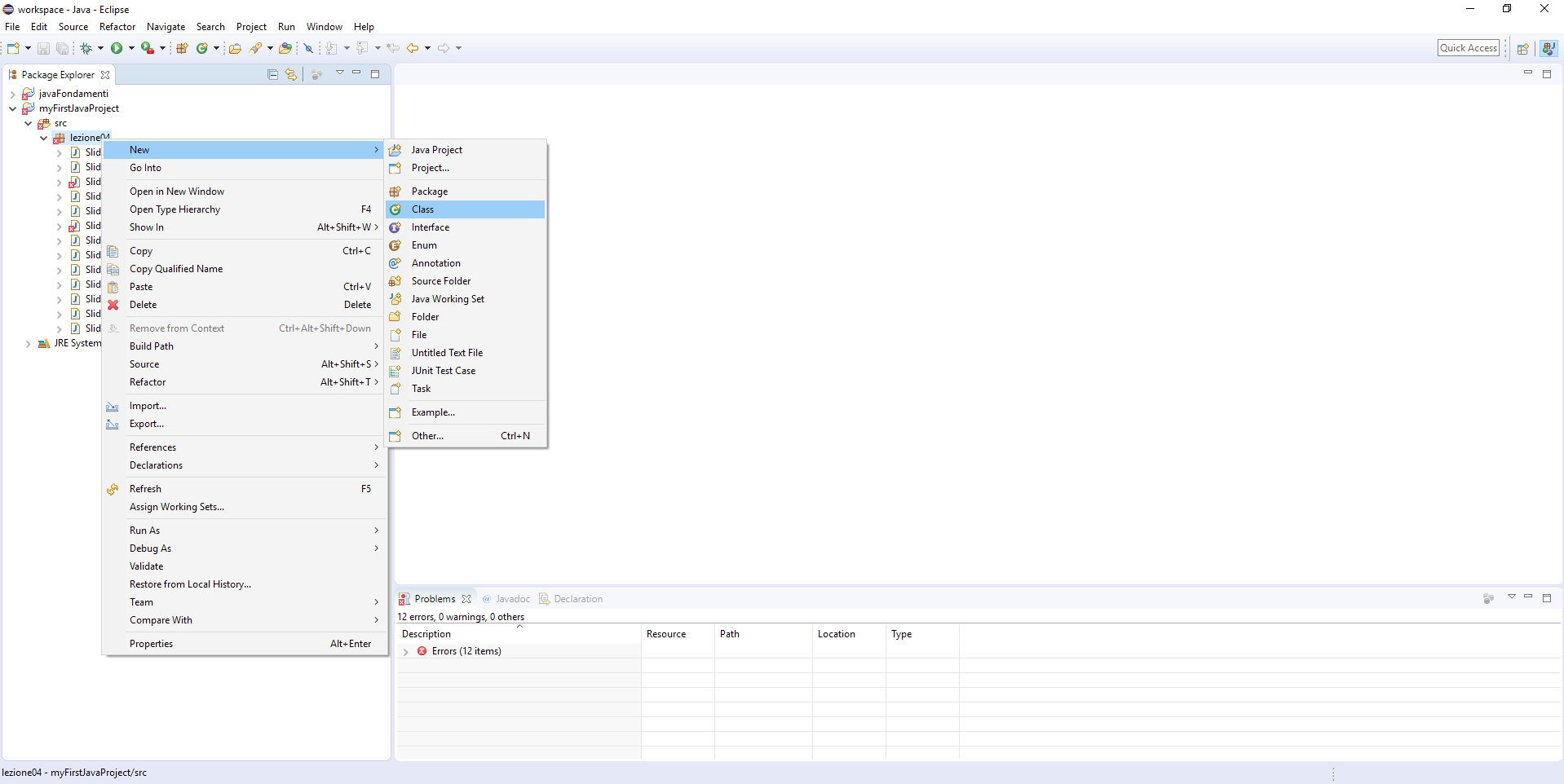The image size is (1564, 784).
Task: Click the Save All toolbar icon
Action: point(62,48)
